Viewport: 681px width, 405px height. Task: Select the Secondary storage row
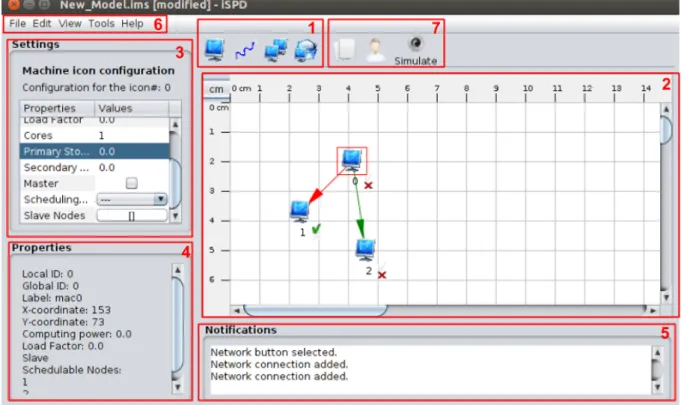[x=94, y=168]
